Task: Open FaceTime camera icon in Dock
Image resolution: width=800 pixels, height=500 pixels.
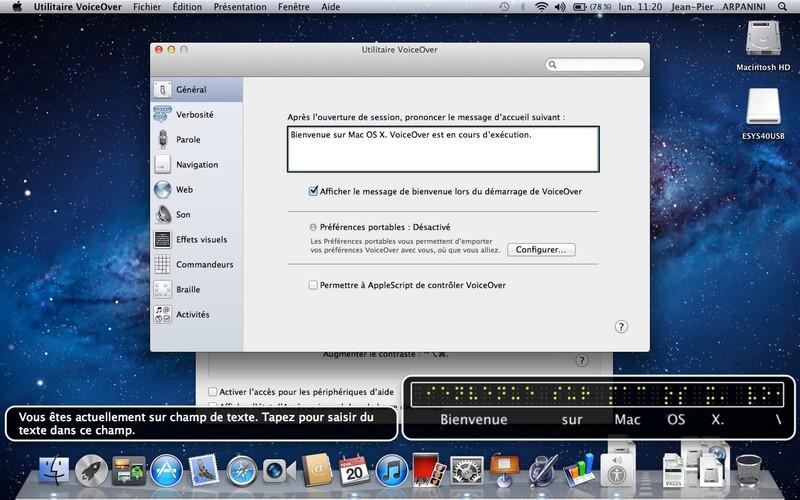Action: pos(279,470)
